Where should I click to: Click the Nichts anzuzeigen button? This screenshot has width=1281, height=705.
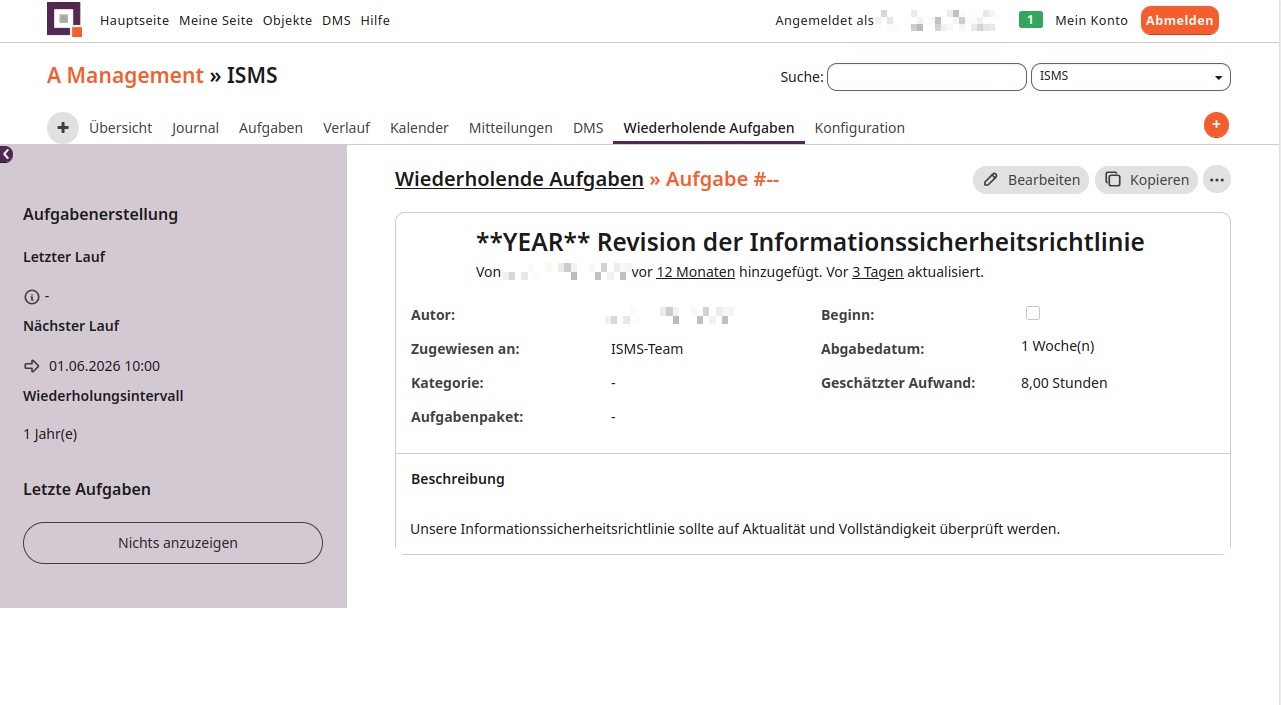(173, 543)
